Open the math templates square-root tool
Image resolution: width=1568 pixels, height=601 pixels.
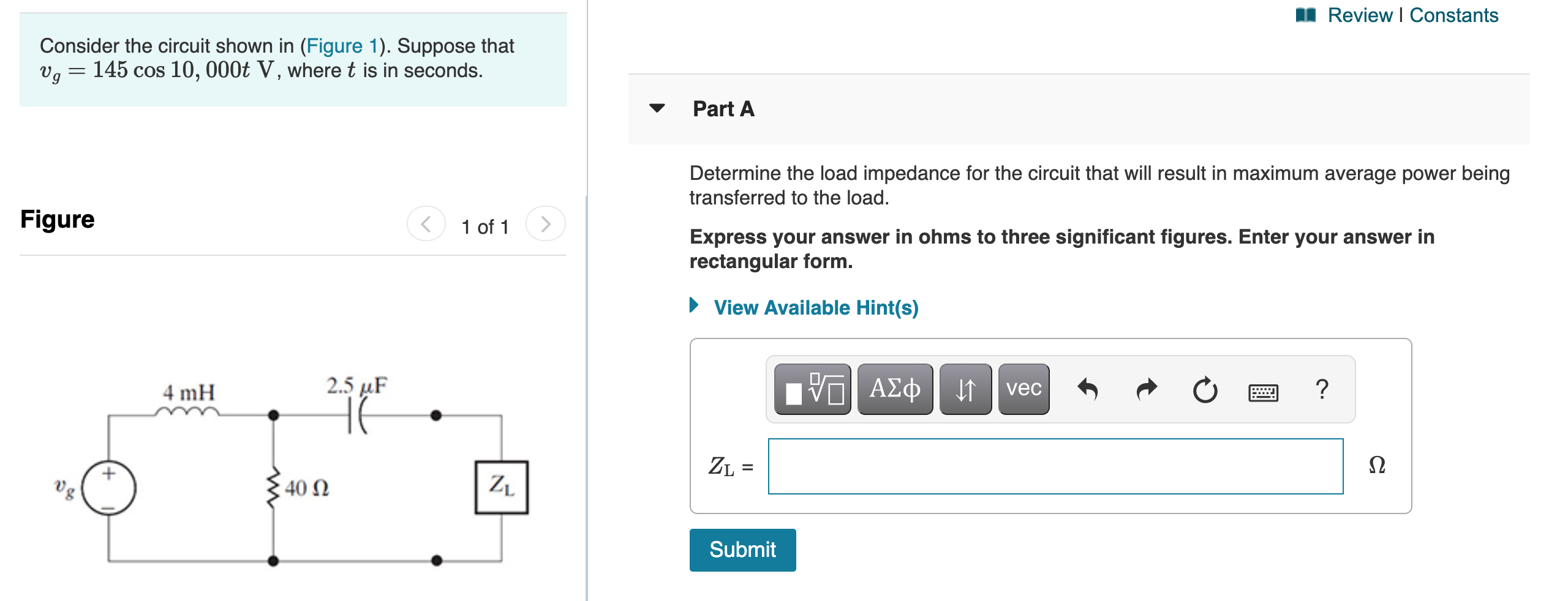click(812, 389)
